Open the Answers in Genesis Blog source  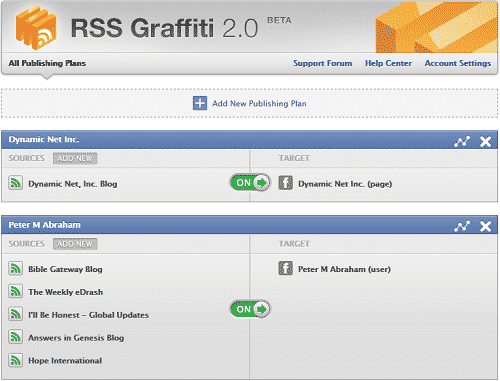[x=76, y=338]
